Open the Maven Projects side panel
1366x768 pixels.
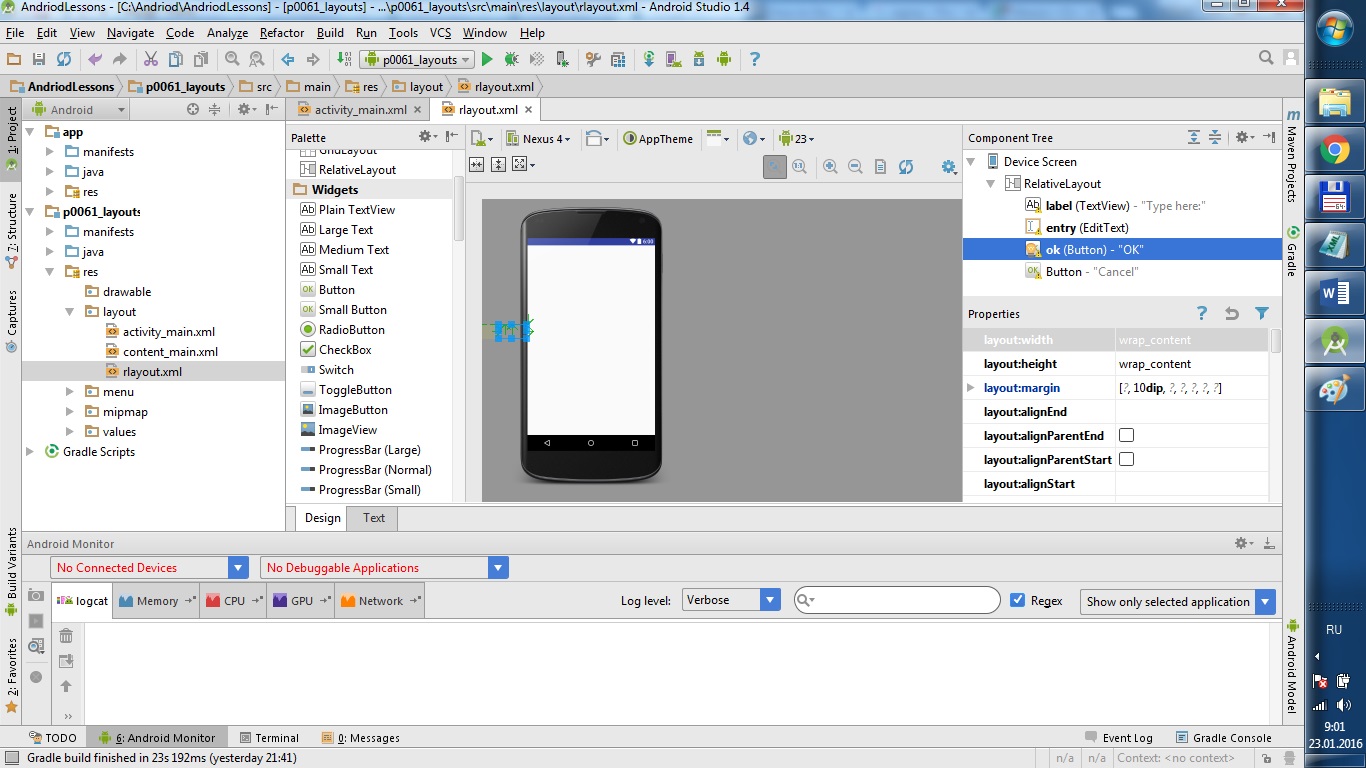(1292, 155)
